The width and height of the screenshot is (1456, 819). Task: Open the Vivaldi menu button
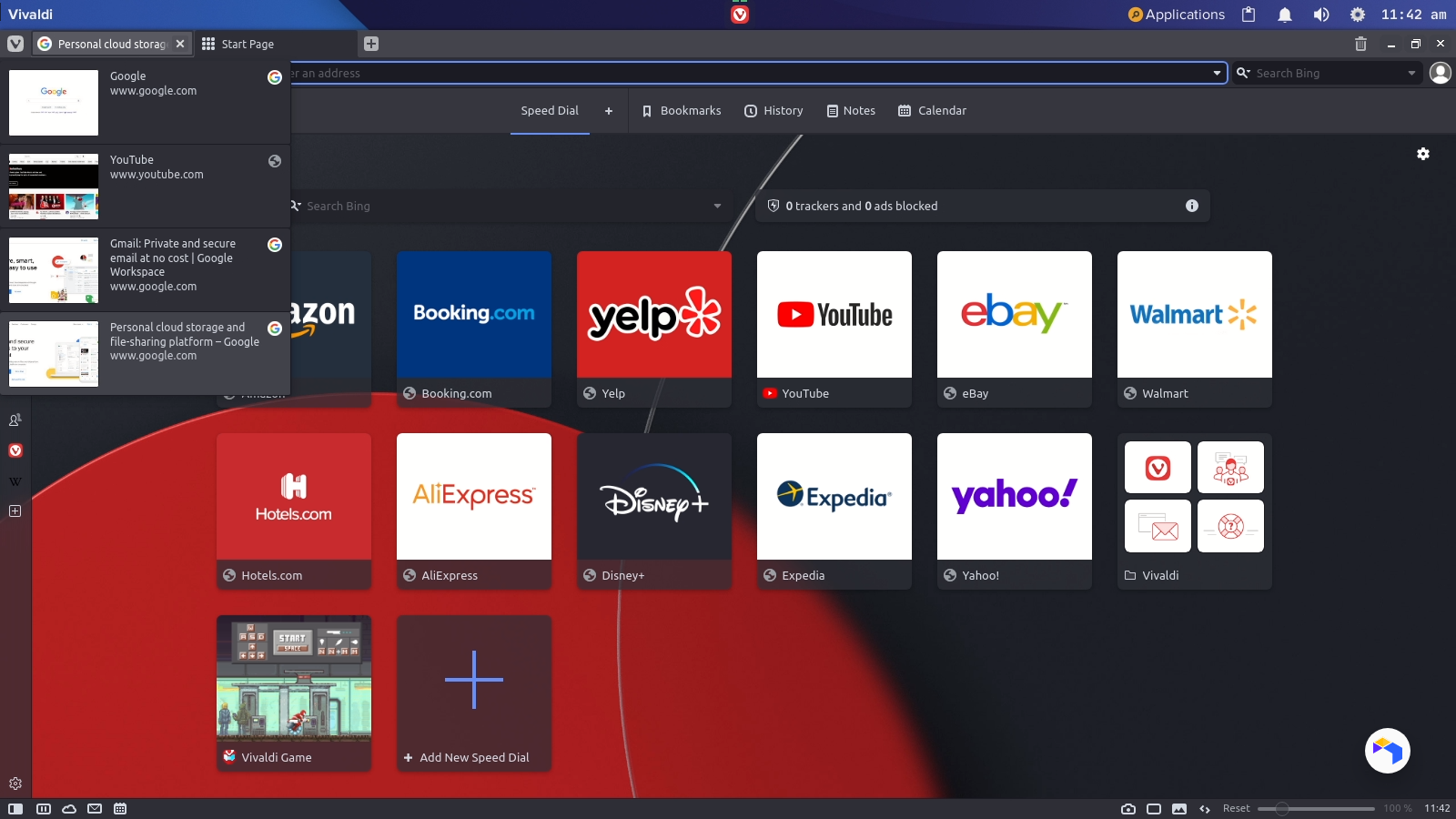[x=15, y=44]
